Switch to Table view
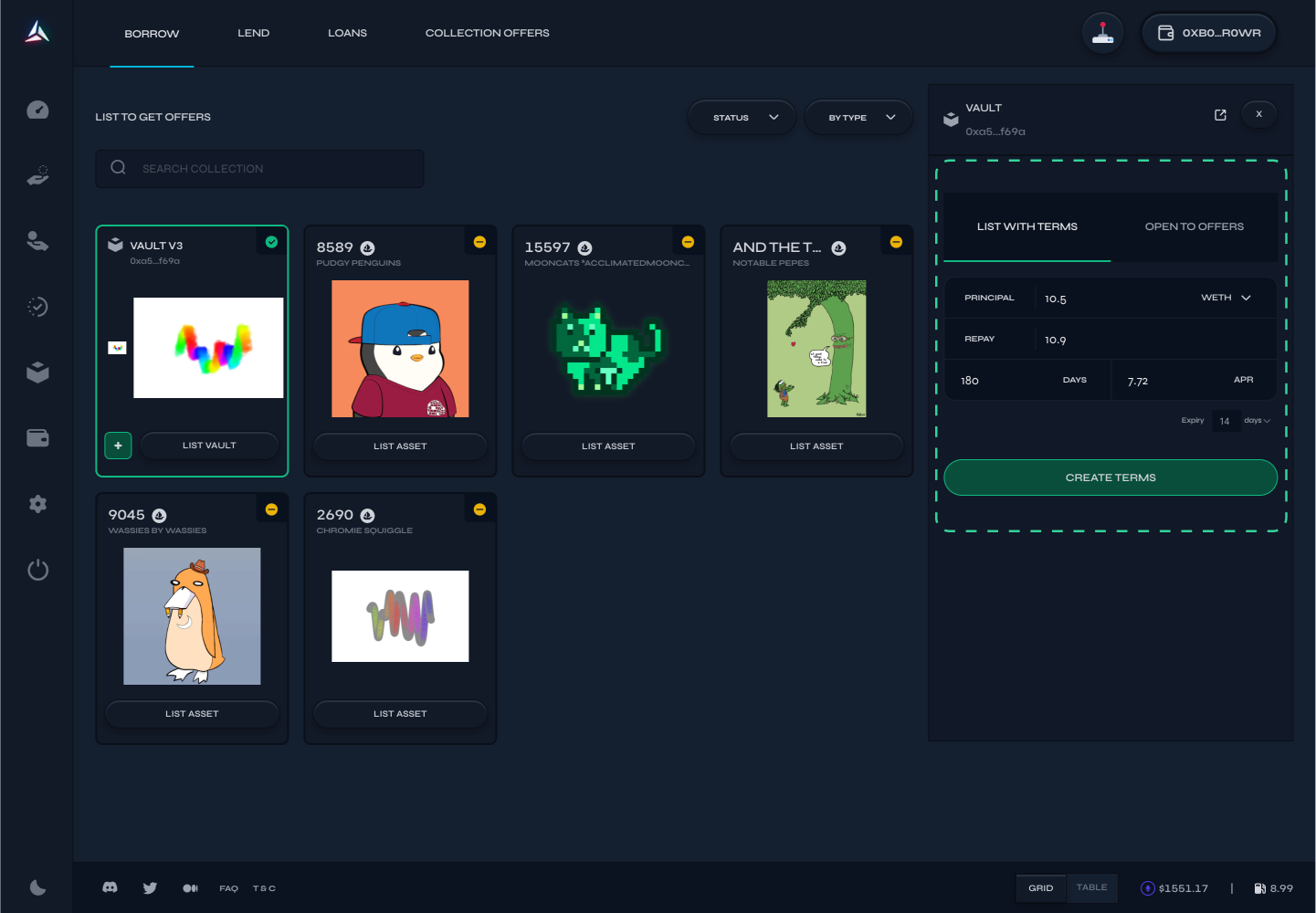The width and height of the screenshot is (1316, 913). click(1091, 887)
